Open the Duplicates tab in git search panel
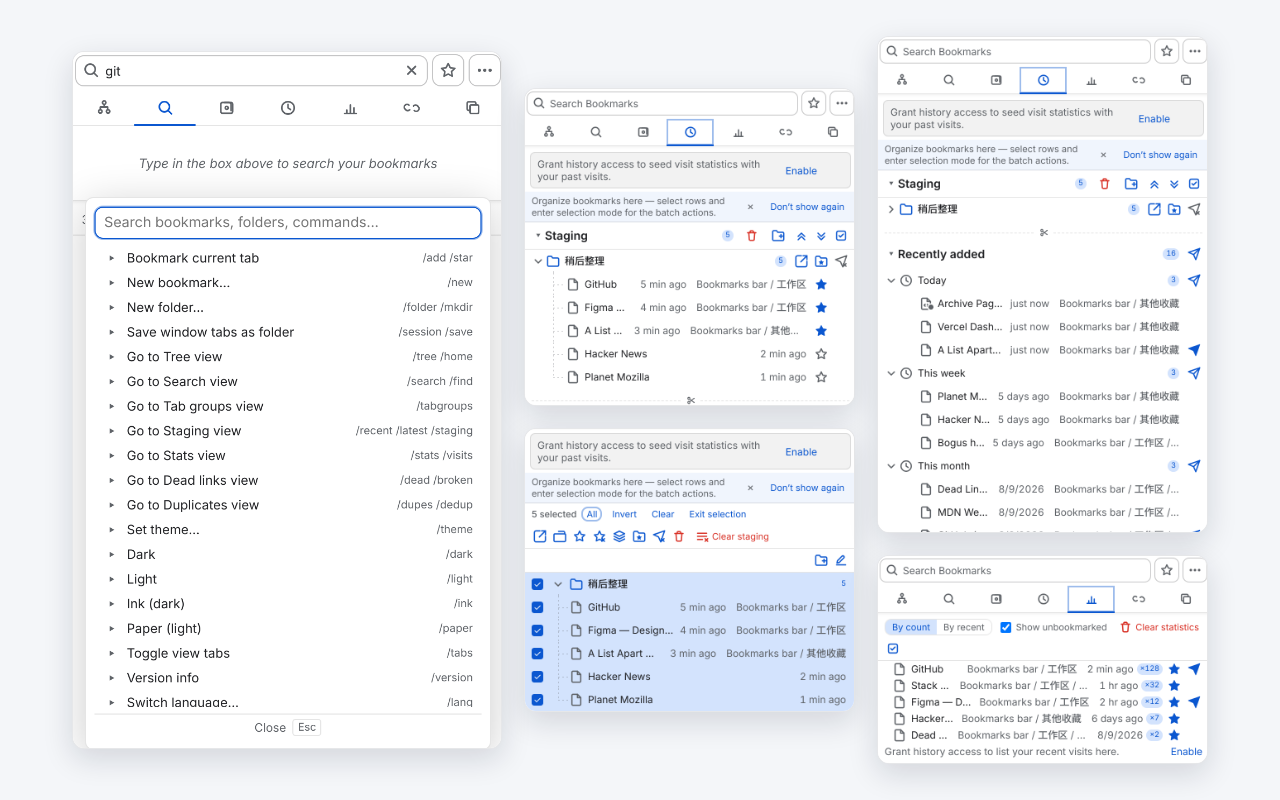 click(x=473, y=108)
